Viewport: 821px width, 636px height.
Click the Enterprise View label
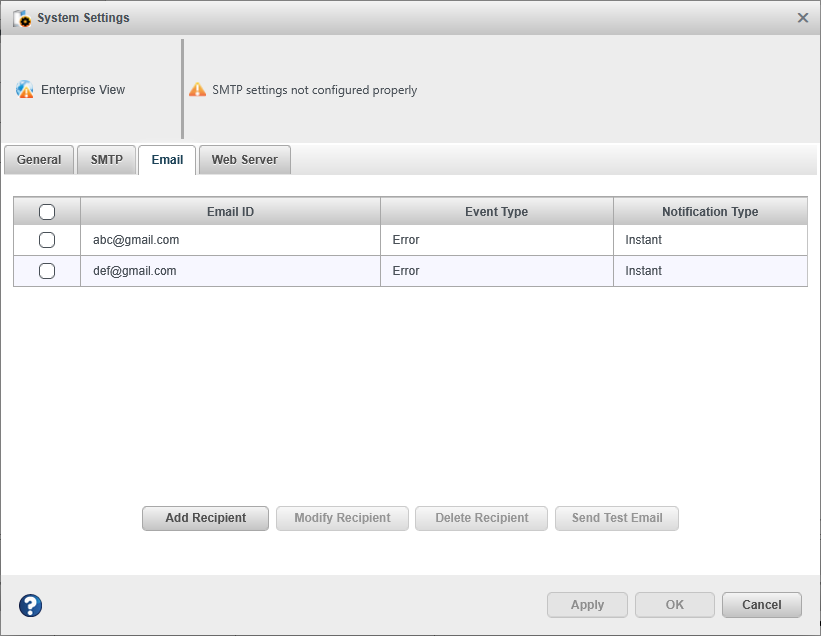(83, 90)
